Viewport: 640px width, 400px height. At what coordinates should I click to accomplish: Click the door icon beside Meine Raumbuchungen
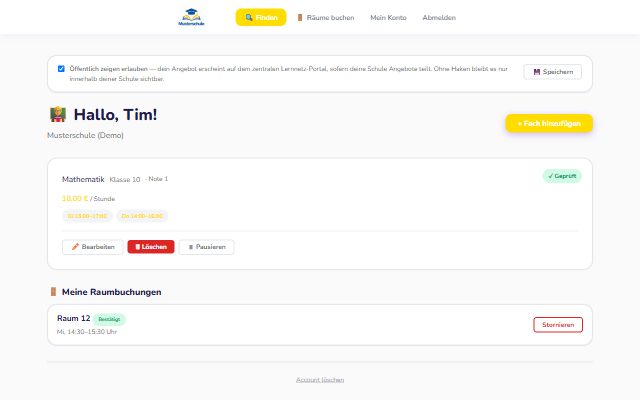(53, 292)
